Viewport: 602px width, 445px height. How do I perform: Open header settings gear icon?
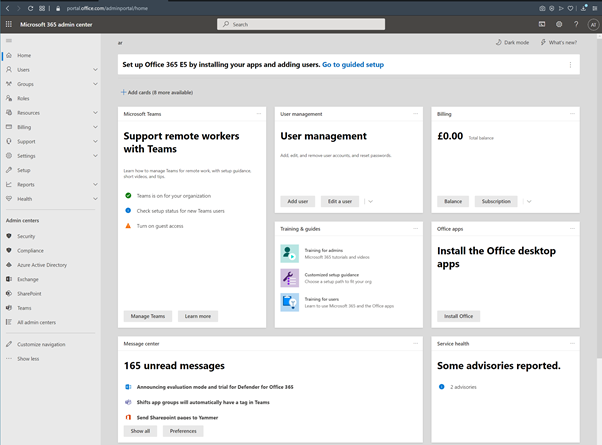559,24
